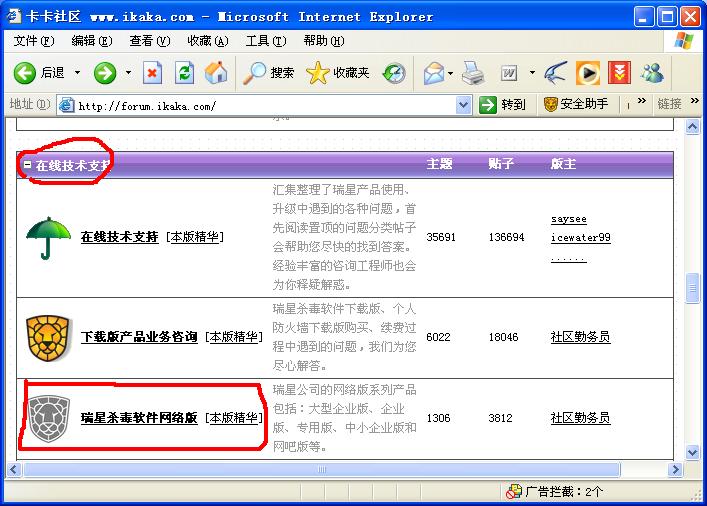The width and height of the screenshot is (707, 506).
Task: Print the page with the printer icon
Action: pos(473,73)
